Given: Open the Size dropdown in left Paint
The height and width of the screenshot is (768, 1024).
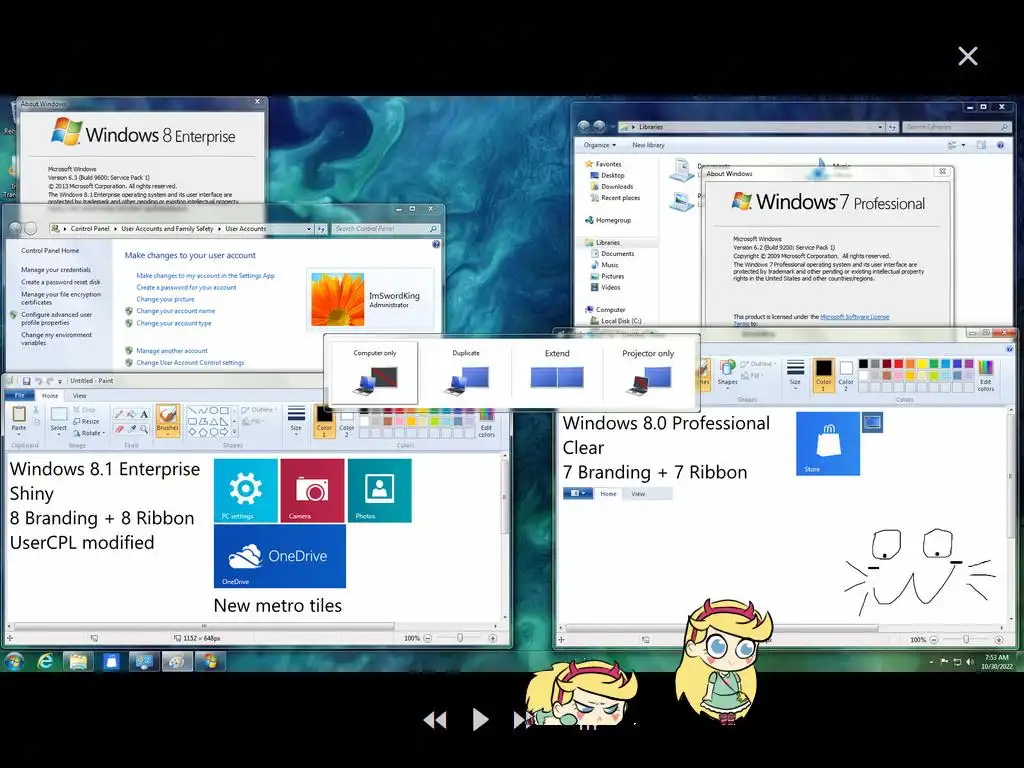Looking at the screenshot, I should coord(296,419).
